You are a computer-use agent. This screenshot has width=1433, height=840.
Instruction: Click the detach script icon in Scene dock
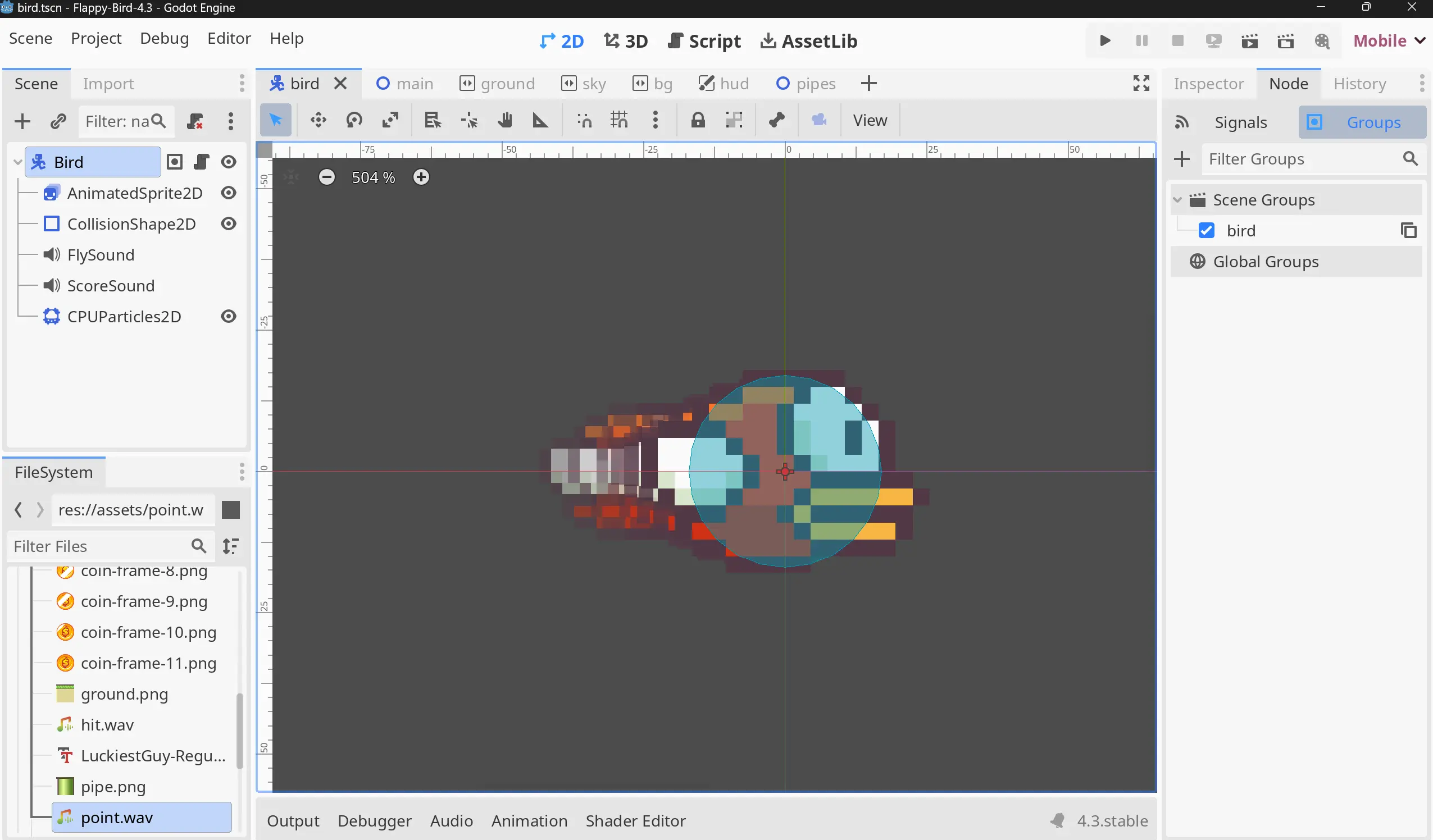point(195,121)
